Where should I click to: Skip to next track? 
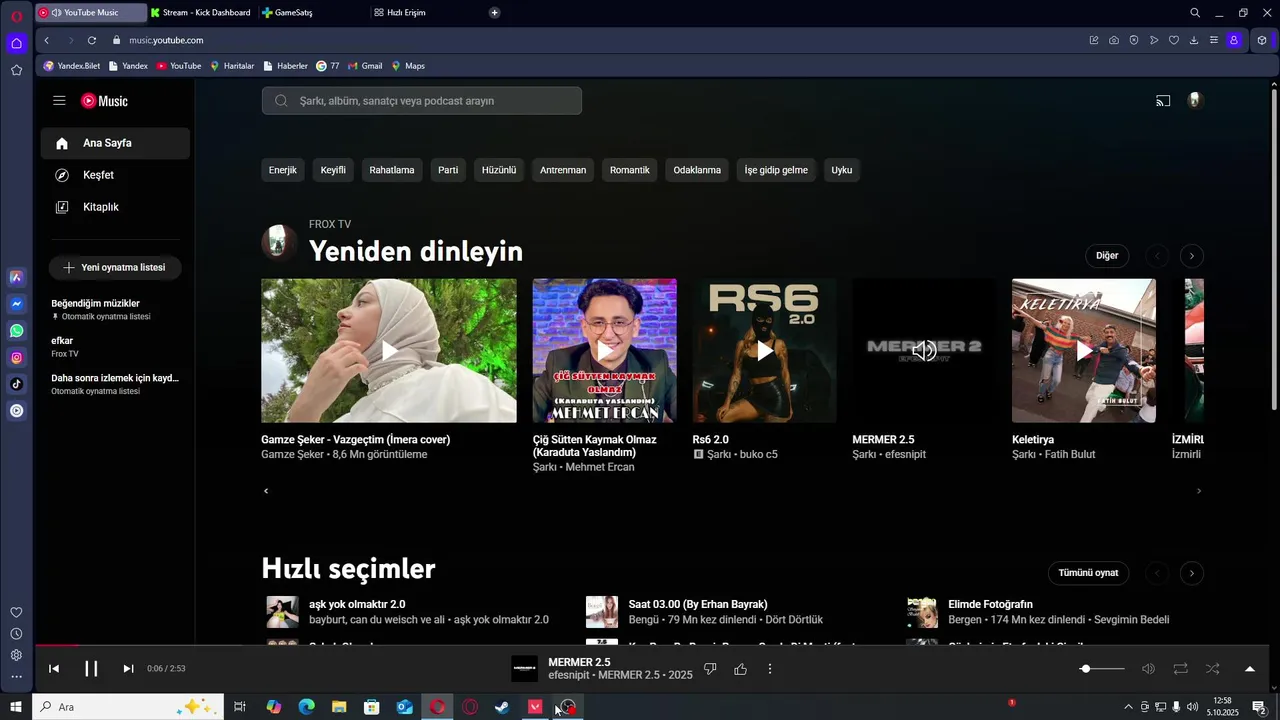click(x=128, y=668)
